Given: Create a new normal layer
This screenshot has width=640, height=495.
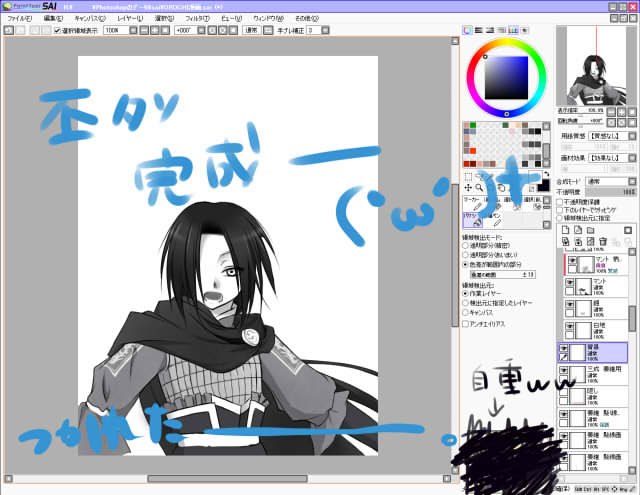Looking at the screenshot, I should (565, 231).
